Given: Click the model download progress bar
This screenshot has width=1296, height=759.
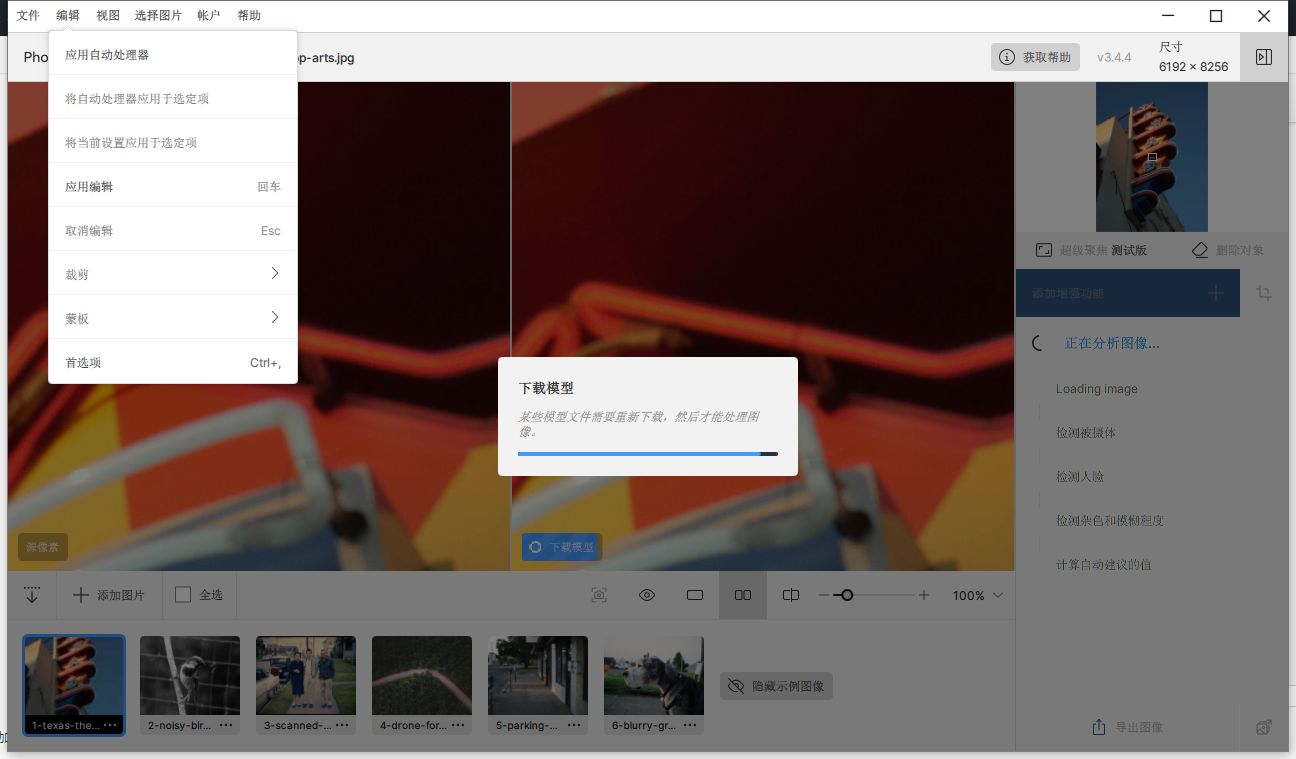Looking at the screenshot, I should point(648,454).
